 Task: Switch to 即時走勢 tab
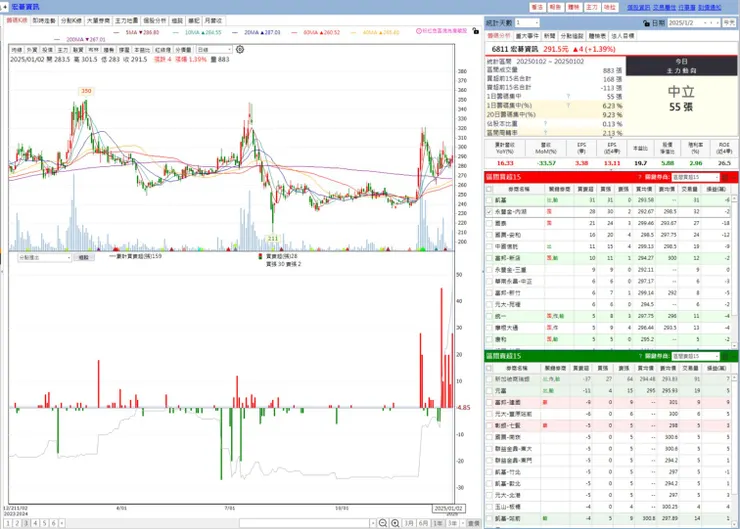pos(44,21)
